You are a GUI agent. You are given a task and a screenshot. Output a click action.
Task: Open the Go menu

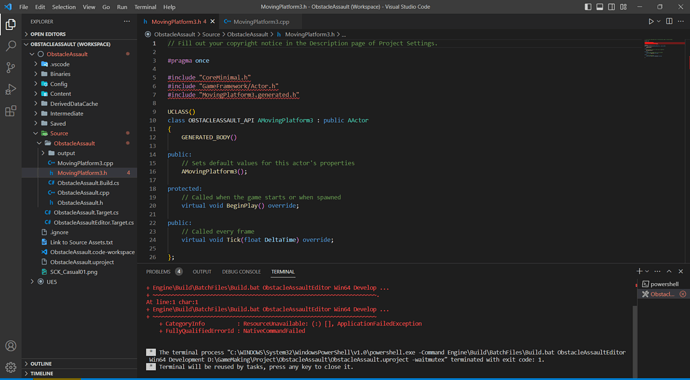click(106, 7)
